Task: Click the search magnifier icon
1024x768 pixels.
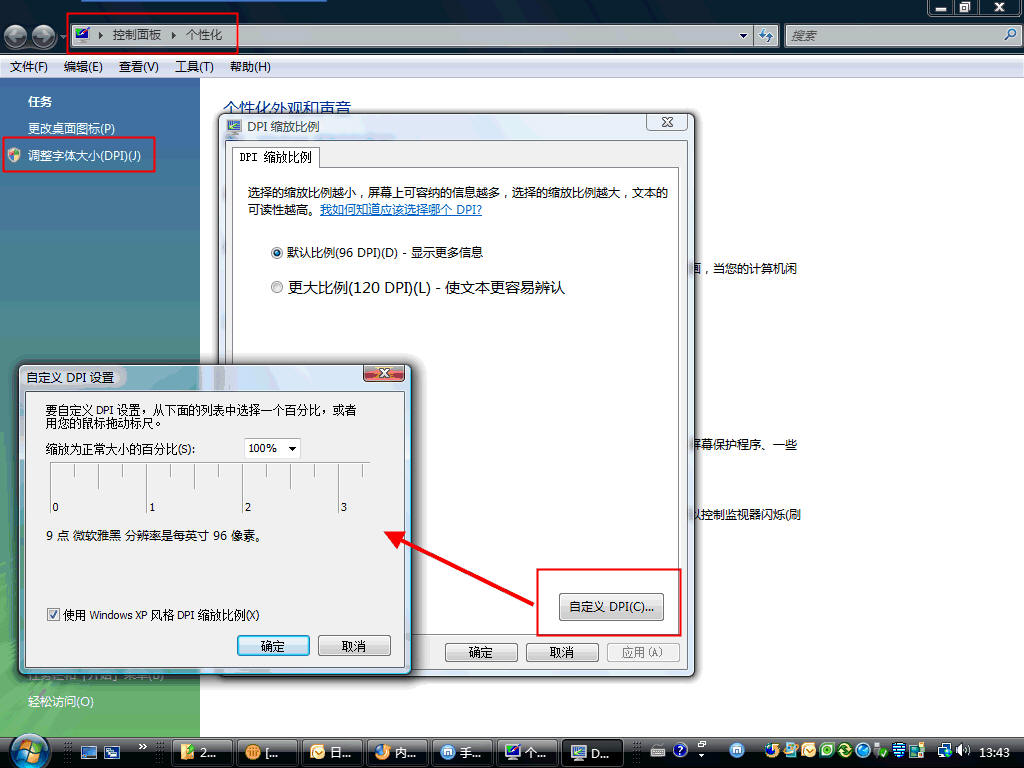Action: tap(1010, 35)
